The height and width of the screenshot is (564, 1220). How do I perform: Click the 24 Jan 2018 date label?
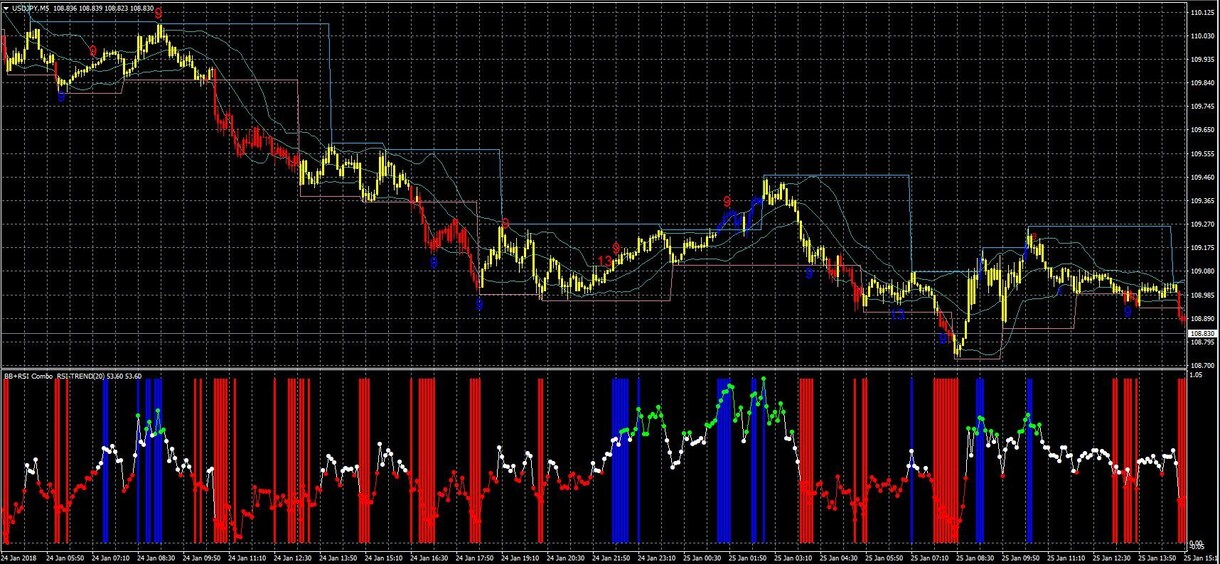18,557
